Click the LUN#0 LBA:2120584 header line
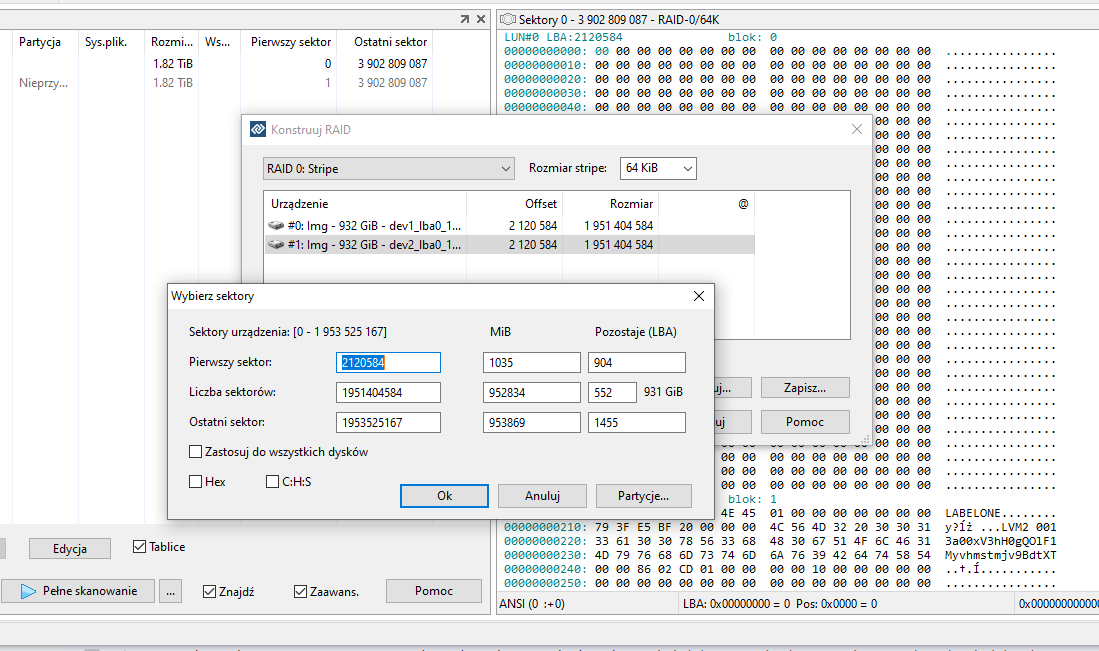The image size is (1099, 651). [x=563, y=37]
